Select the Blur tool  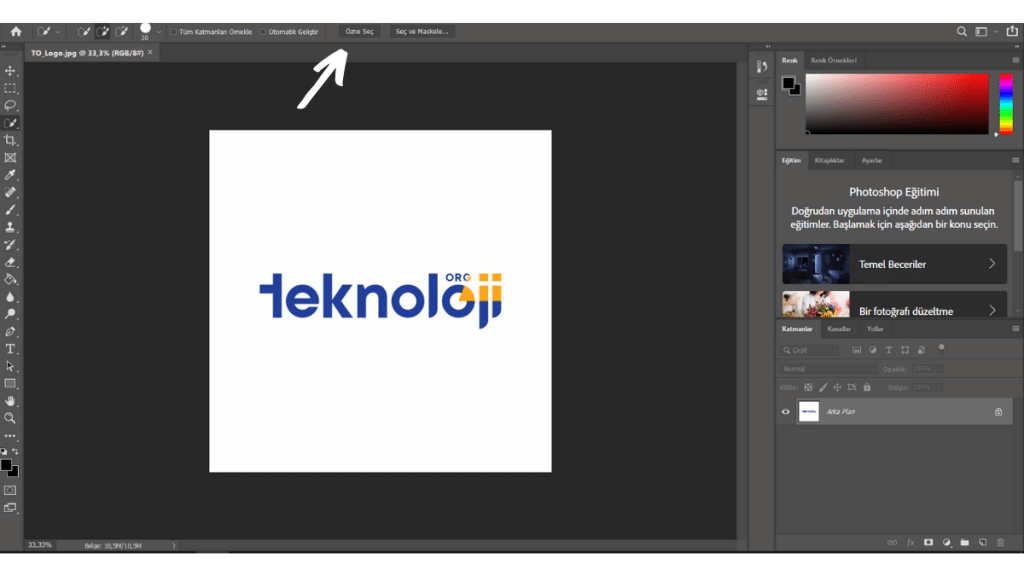click(x=10, y=297)
